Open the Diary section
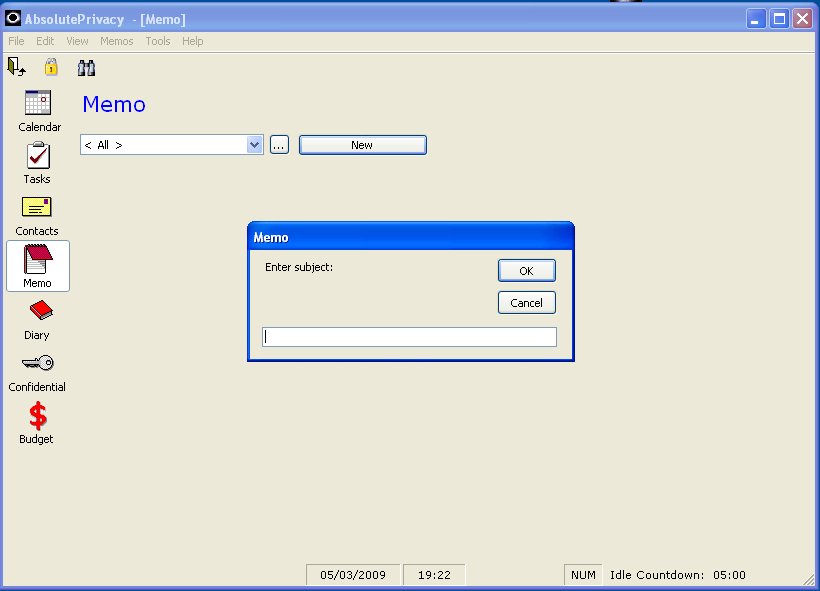Image resolution: width=820 pixels, height=591 pixels. [x=38, y=320]
